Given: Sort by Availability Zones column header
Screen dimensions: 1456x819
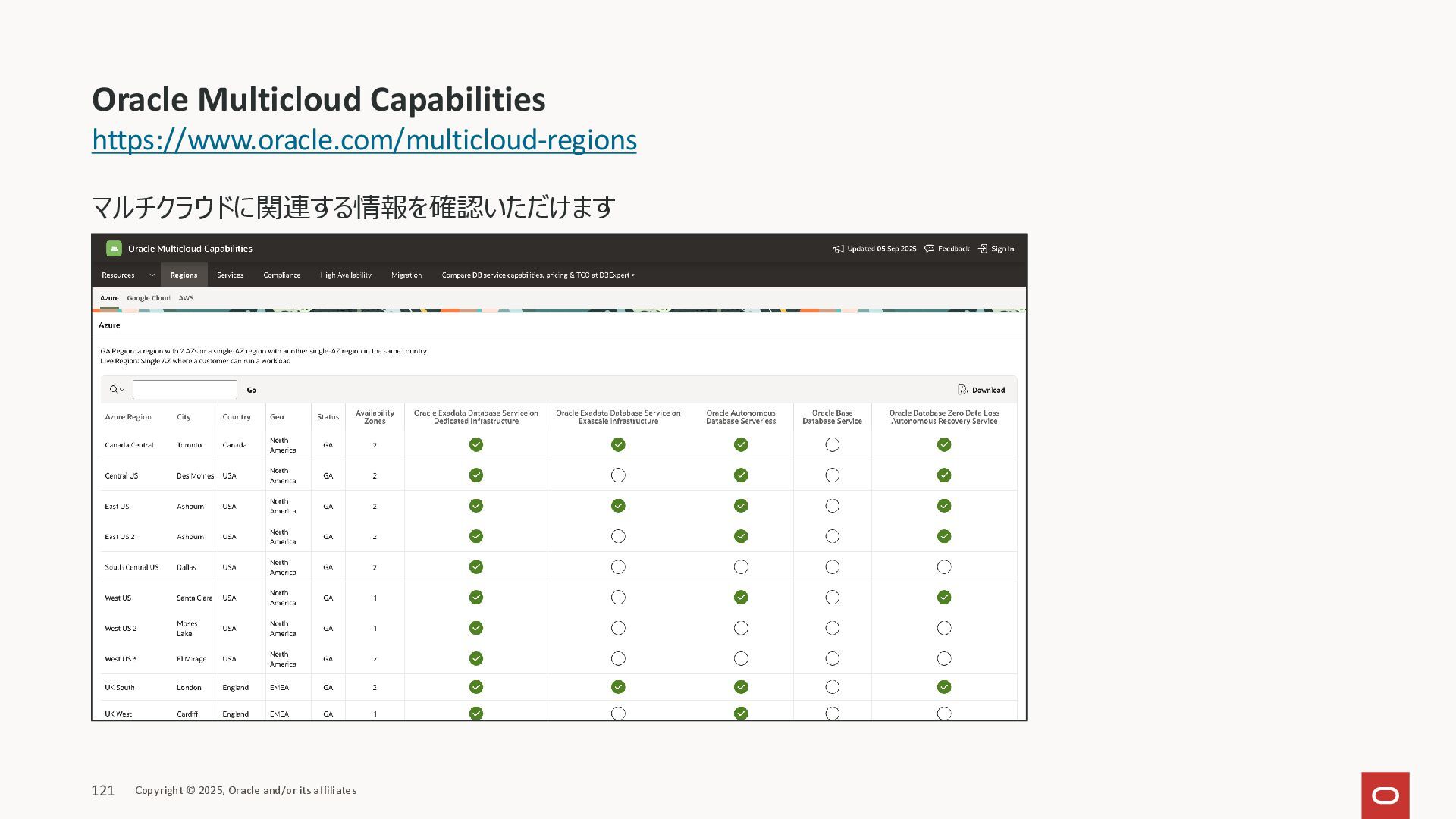Looking at the screenshot, I should (x=375, y=417).
